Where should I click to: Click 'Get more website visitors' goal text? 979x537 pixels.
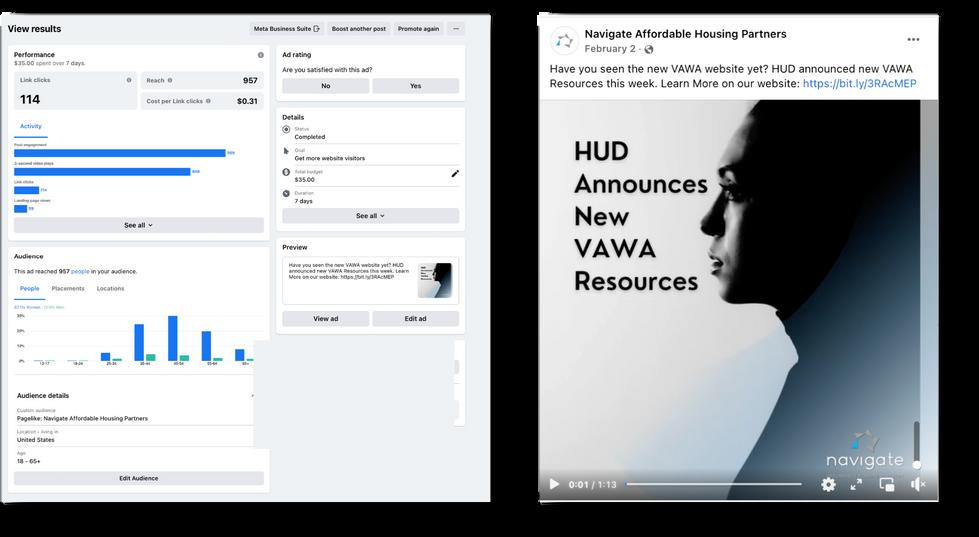coord(330,159)
